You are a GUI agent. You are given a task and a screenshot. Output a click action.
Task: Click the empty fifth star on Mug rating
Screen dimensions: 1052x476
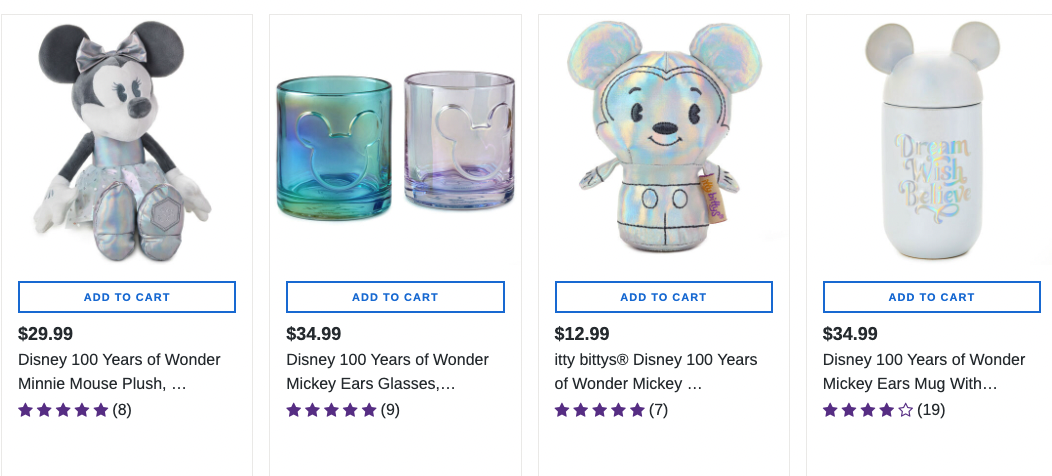906,410
